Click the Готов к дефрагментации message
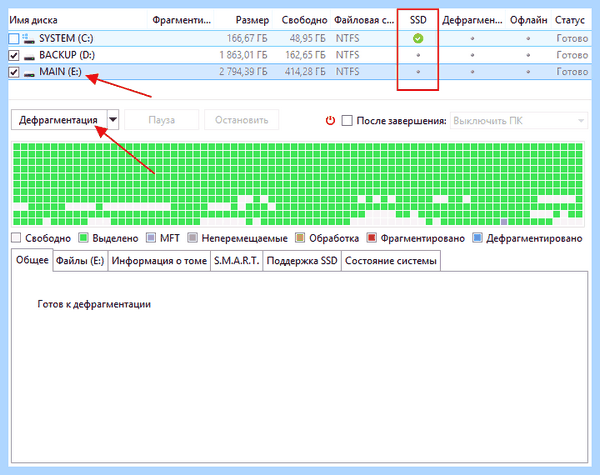The height and width of the screenshot is (475, 600). [x=94, y=304]
